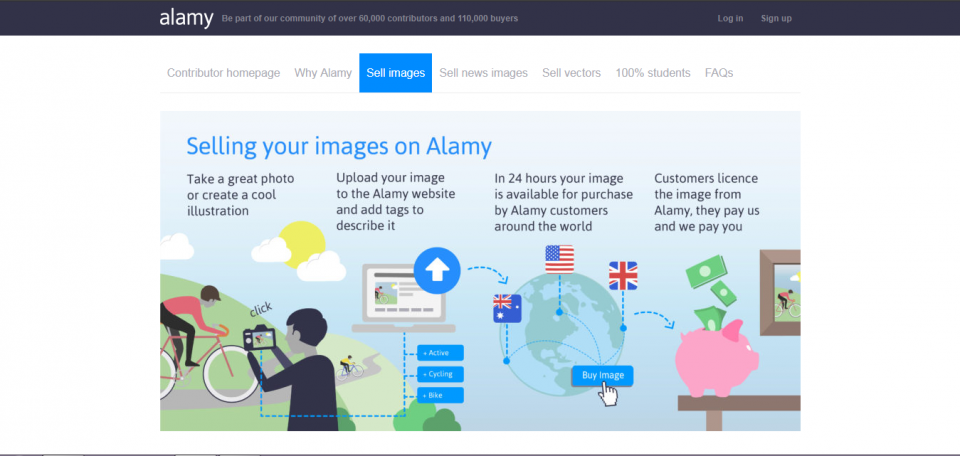Open the Sell vectors tab
960x456 pixels.
click(x=571, y=73)
